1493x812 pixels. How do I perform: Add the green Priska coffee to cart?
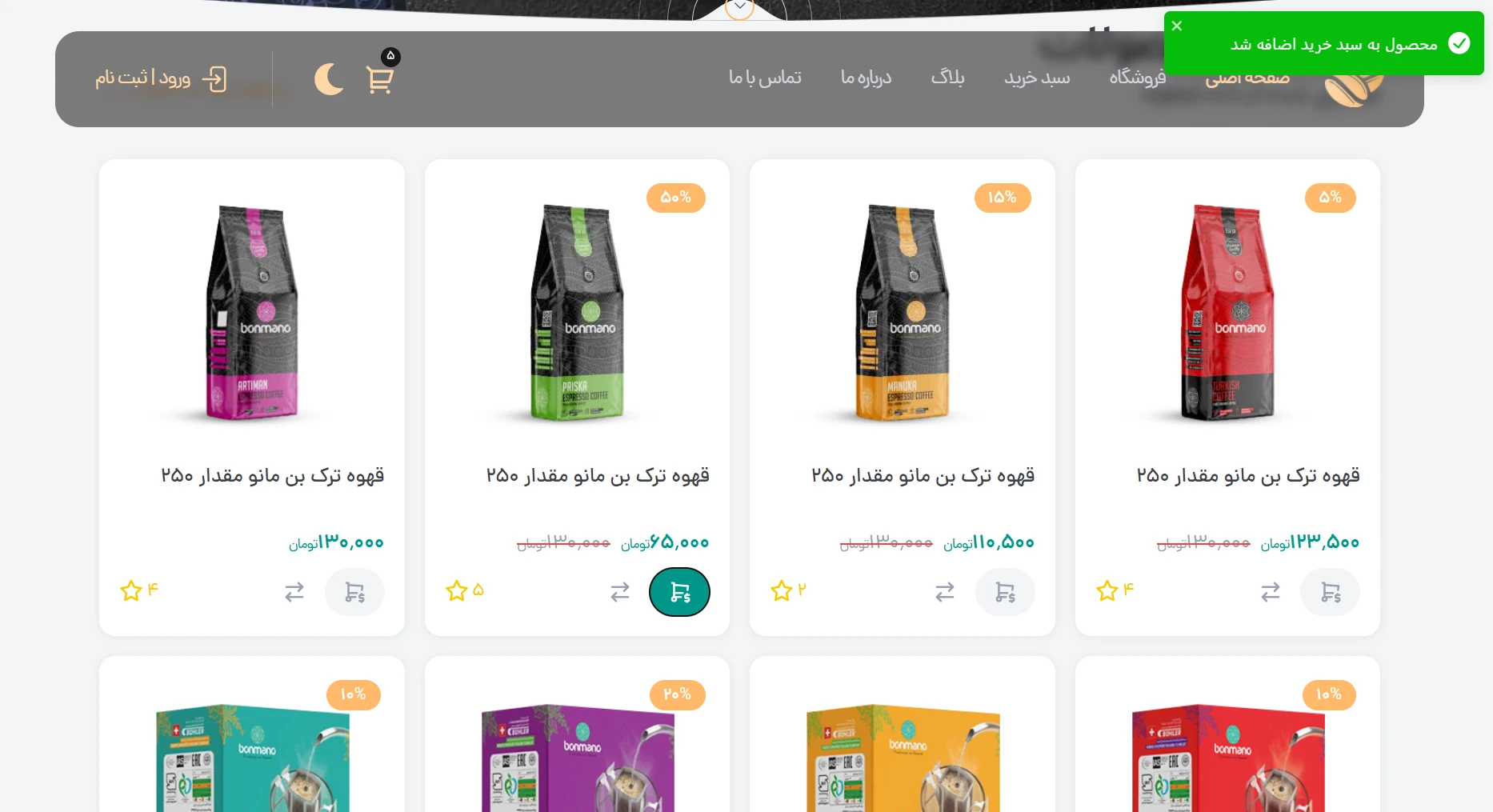click(679, 592)
